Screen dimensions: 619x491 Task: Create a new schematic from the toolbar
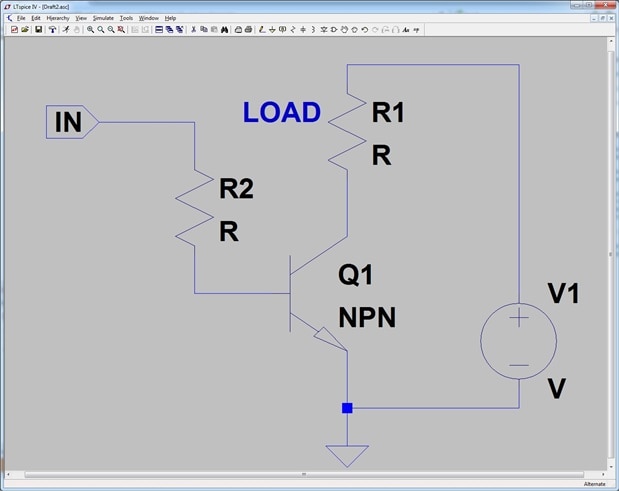14,30
